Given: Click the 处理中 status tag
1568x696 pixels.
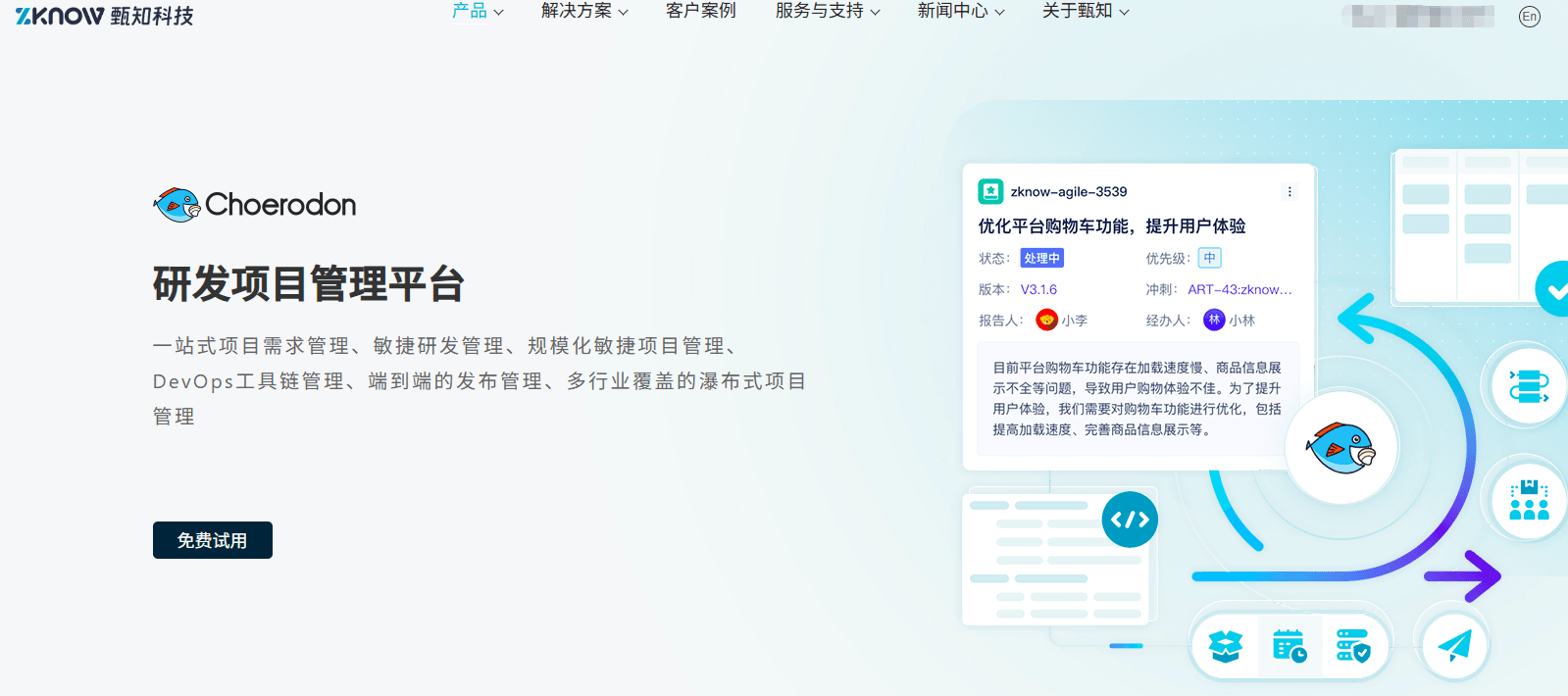Looking at the screenshot, I should (x=1041, y=258).
